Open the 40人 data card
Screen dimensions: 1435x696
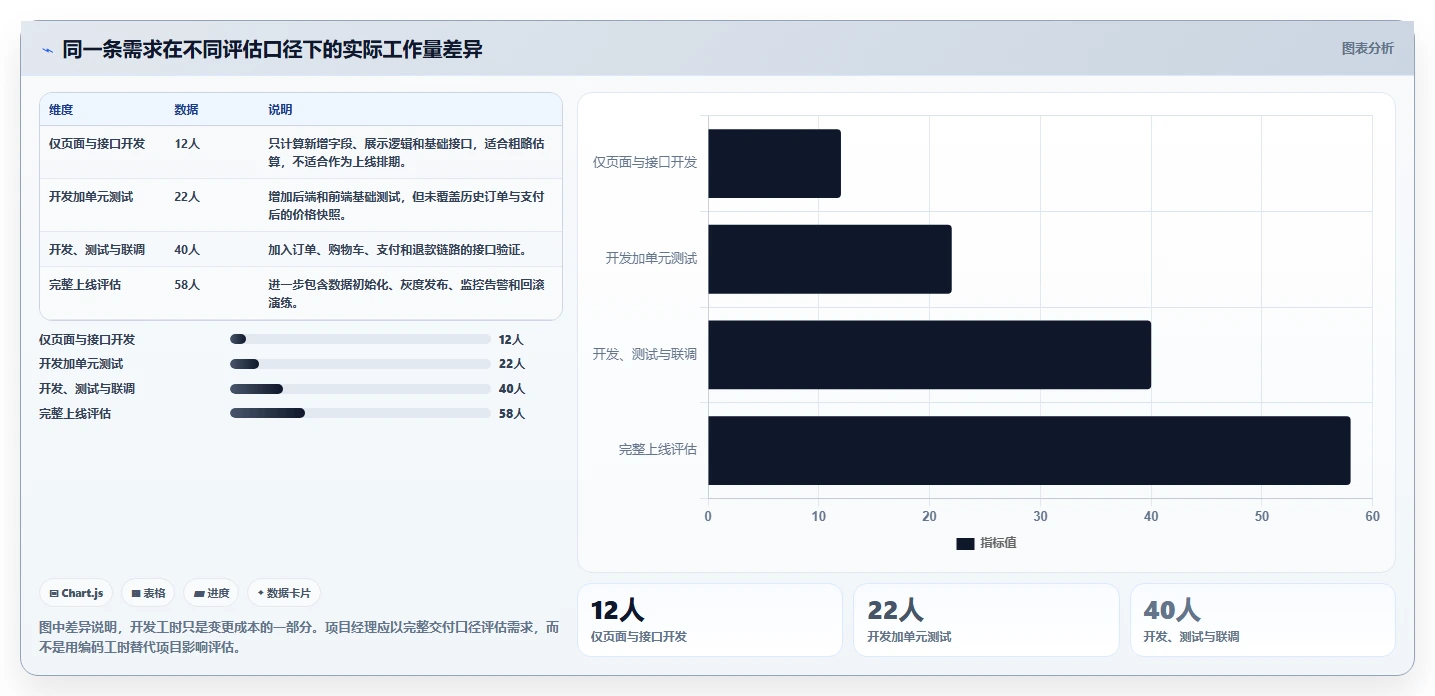(1262, 620)
